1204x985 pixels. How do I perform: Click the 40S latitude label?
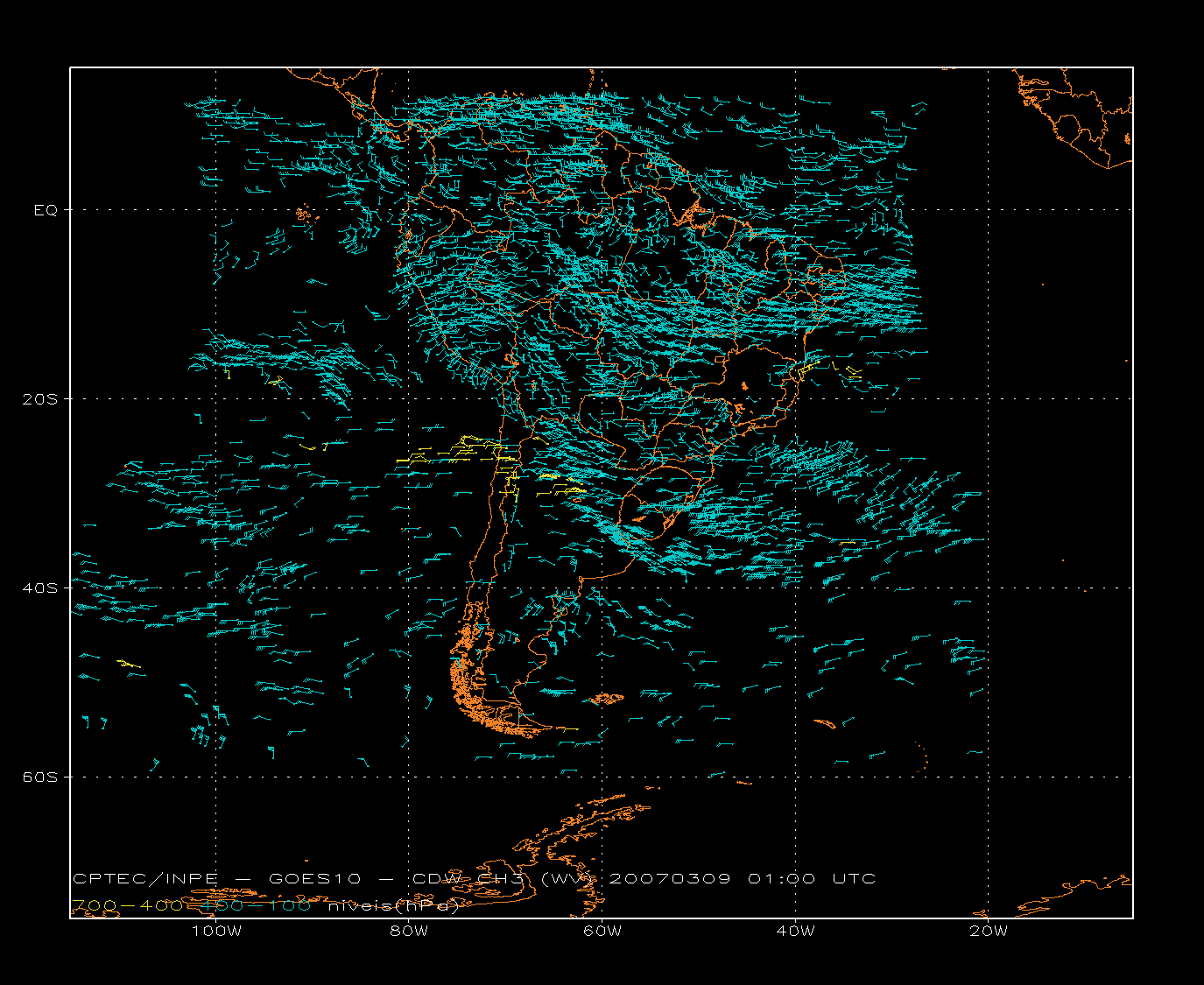40,587
